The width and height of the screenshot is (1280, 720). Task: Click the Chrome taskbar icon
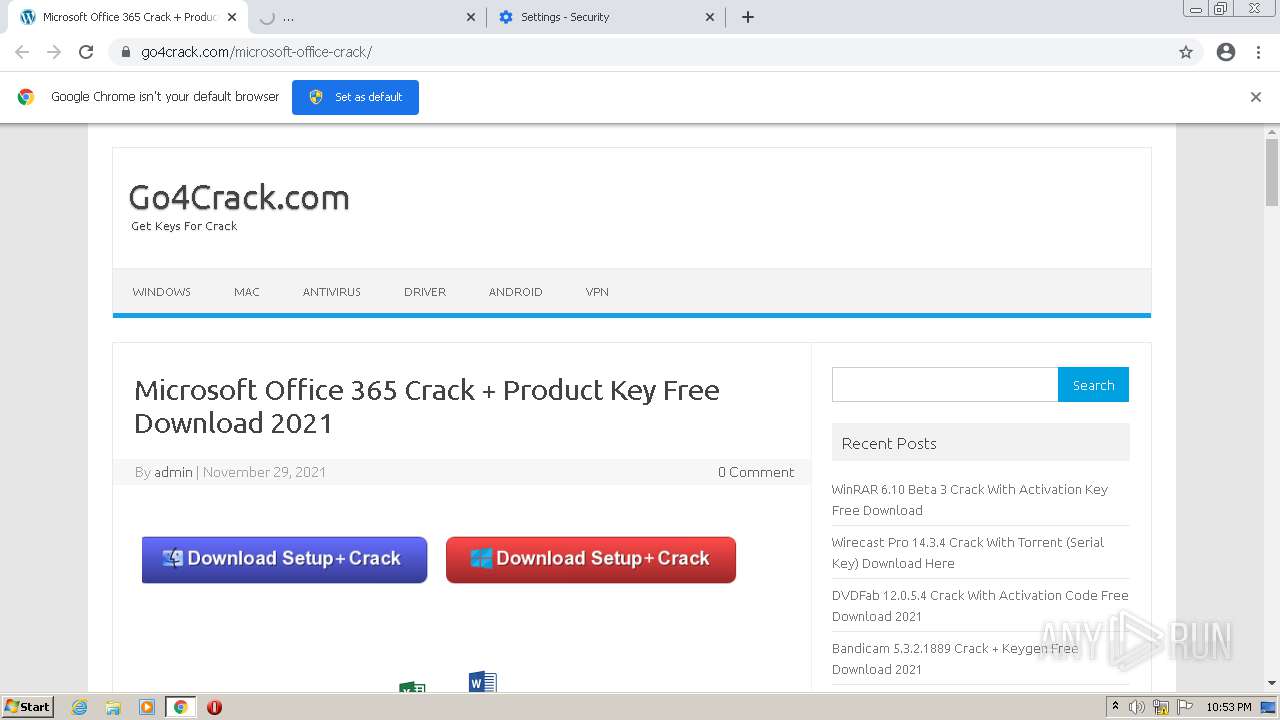pos(180,707)
